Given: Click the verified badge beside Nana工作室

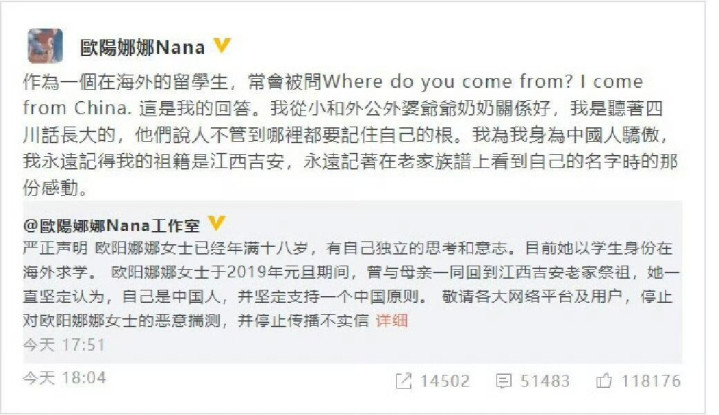Looking at the screenshot, I should (x=216, y=223).
